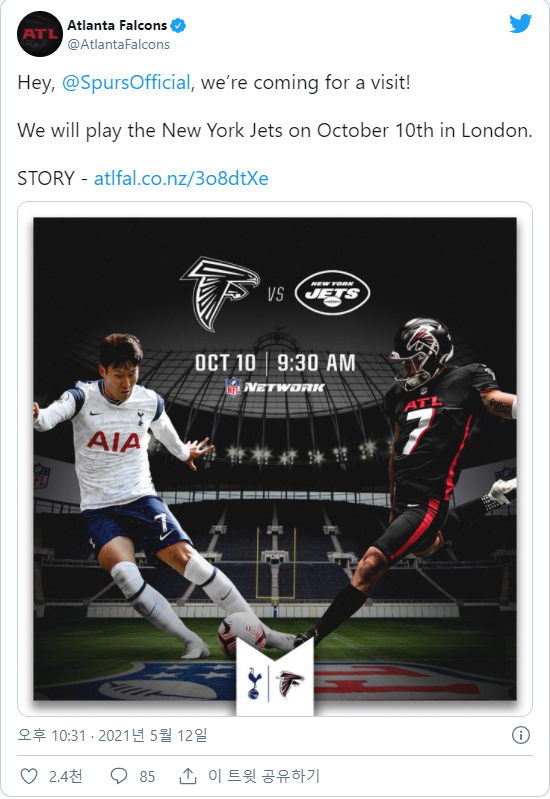
Task: Click the Tottenham crest badge at image bottom
Action: pyautogui.click(x=253, y=683)
